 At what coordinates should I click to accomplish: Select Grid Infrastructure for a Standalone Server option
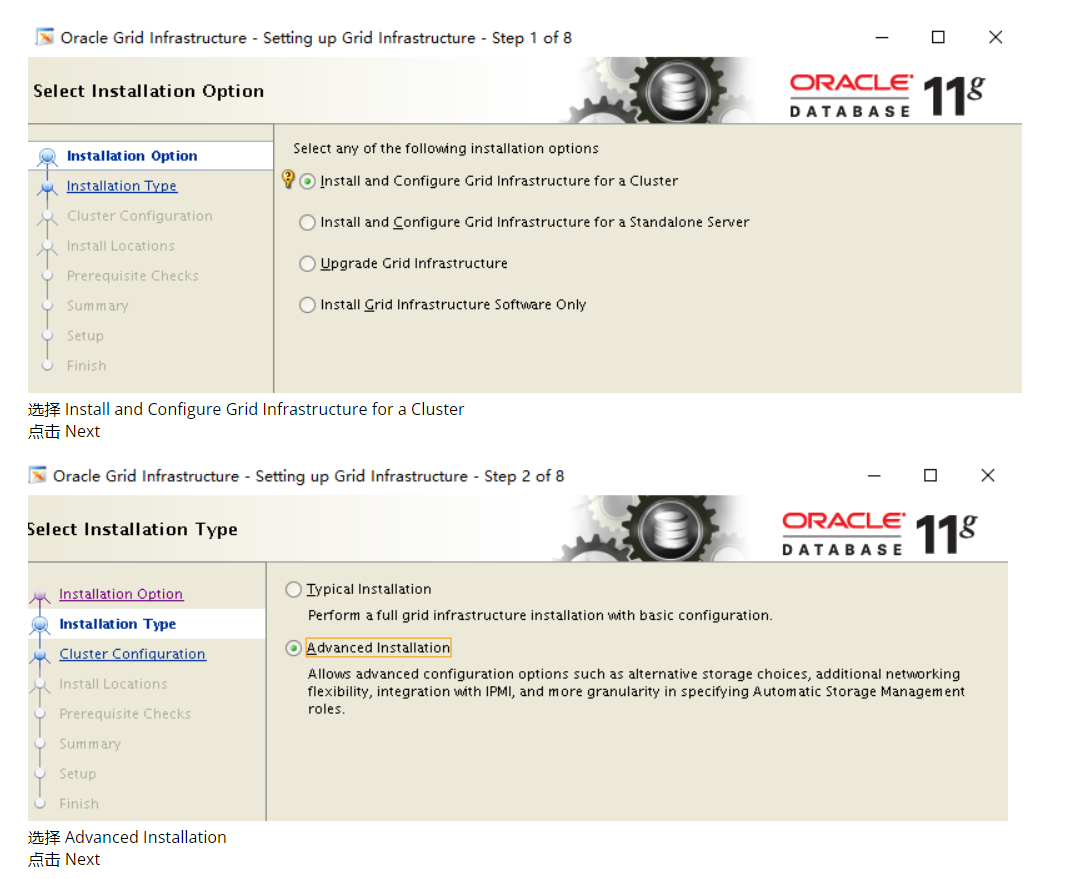[308, 222]
